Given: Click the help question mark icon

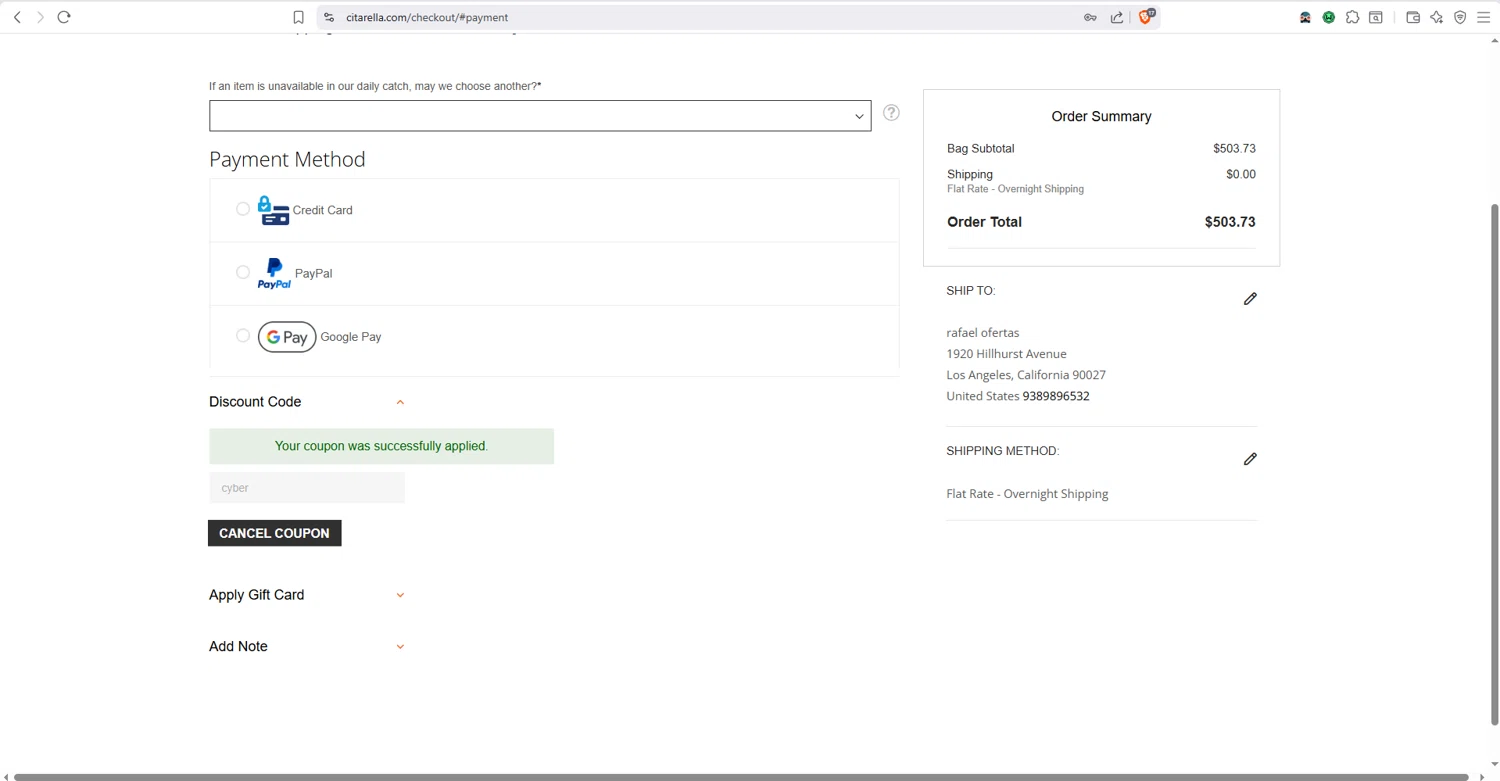Looking at the screenshot, I should [891, 113].
